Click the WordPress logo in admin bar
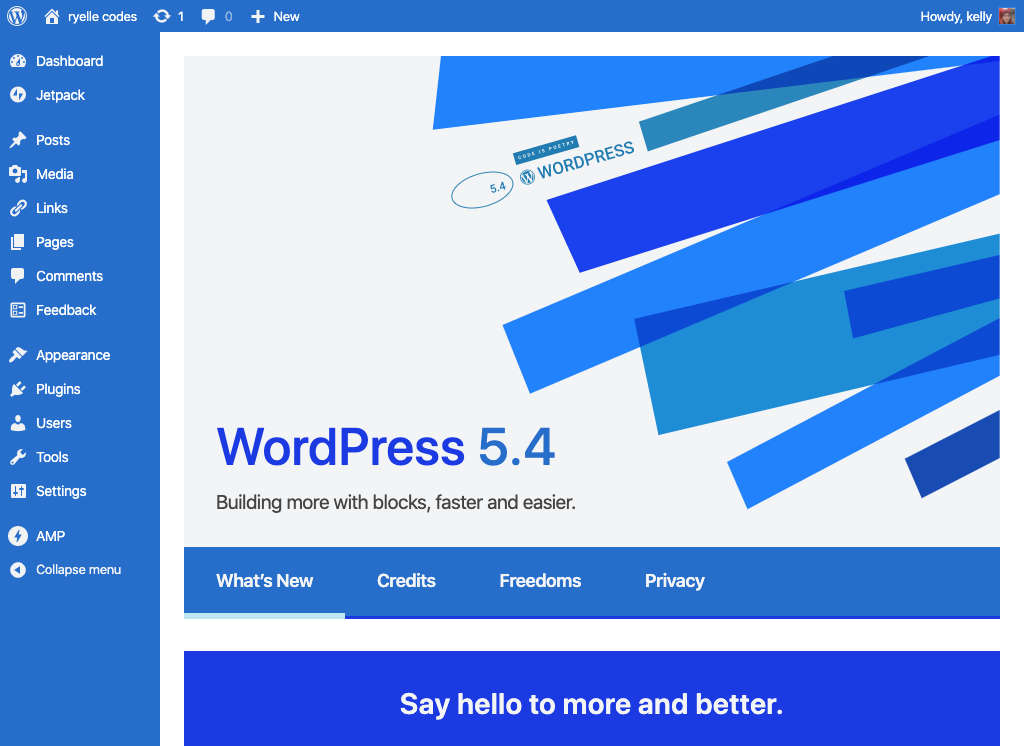 click(x=17, y=16)
